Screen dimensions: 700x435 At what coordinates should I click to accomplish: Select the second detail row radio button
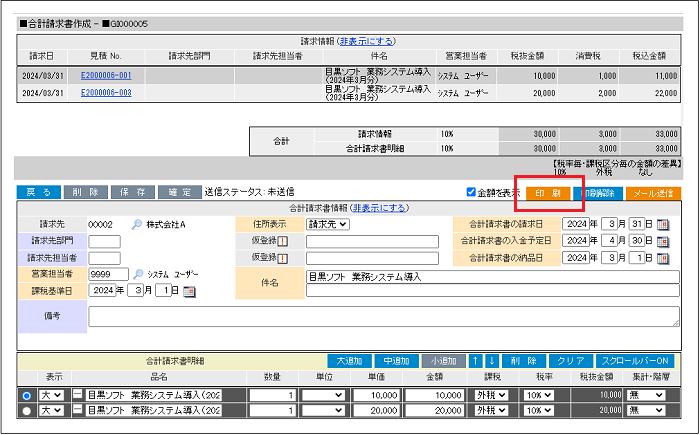pyautogui.click(x=26, y=410)
